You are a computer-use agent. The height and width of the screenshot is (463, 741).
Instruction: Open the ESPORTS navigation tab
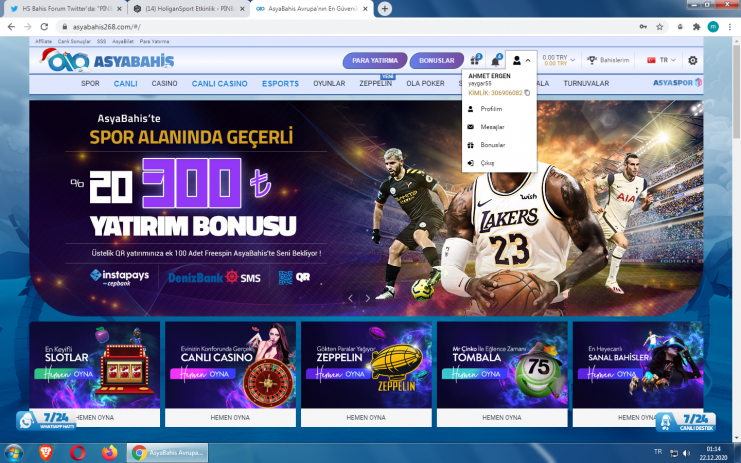pos(280,83)
